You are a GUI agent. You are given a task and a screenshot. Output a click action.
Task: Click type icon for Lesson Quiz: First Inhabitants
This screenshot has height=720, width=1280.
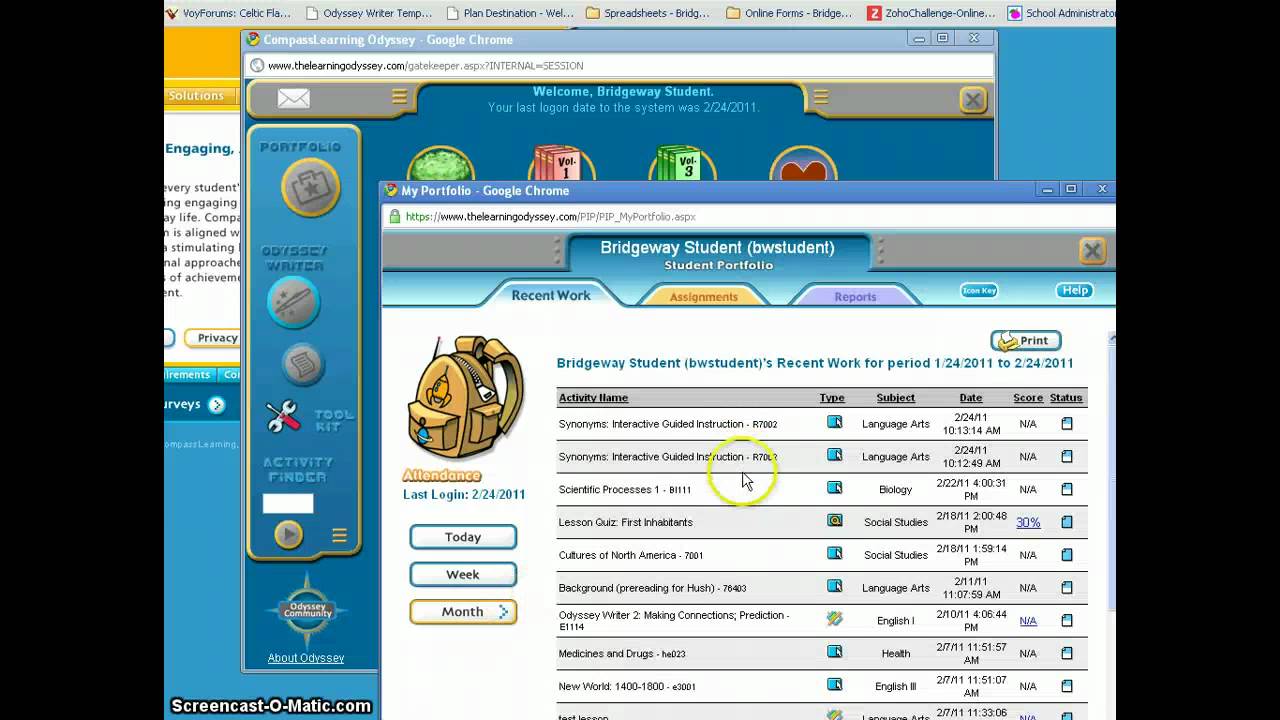834,521
